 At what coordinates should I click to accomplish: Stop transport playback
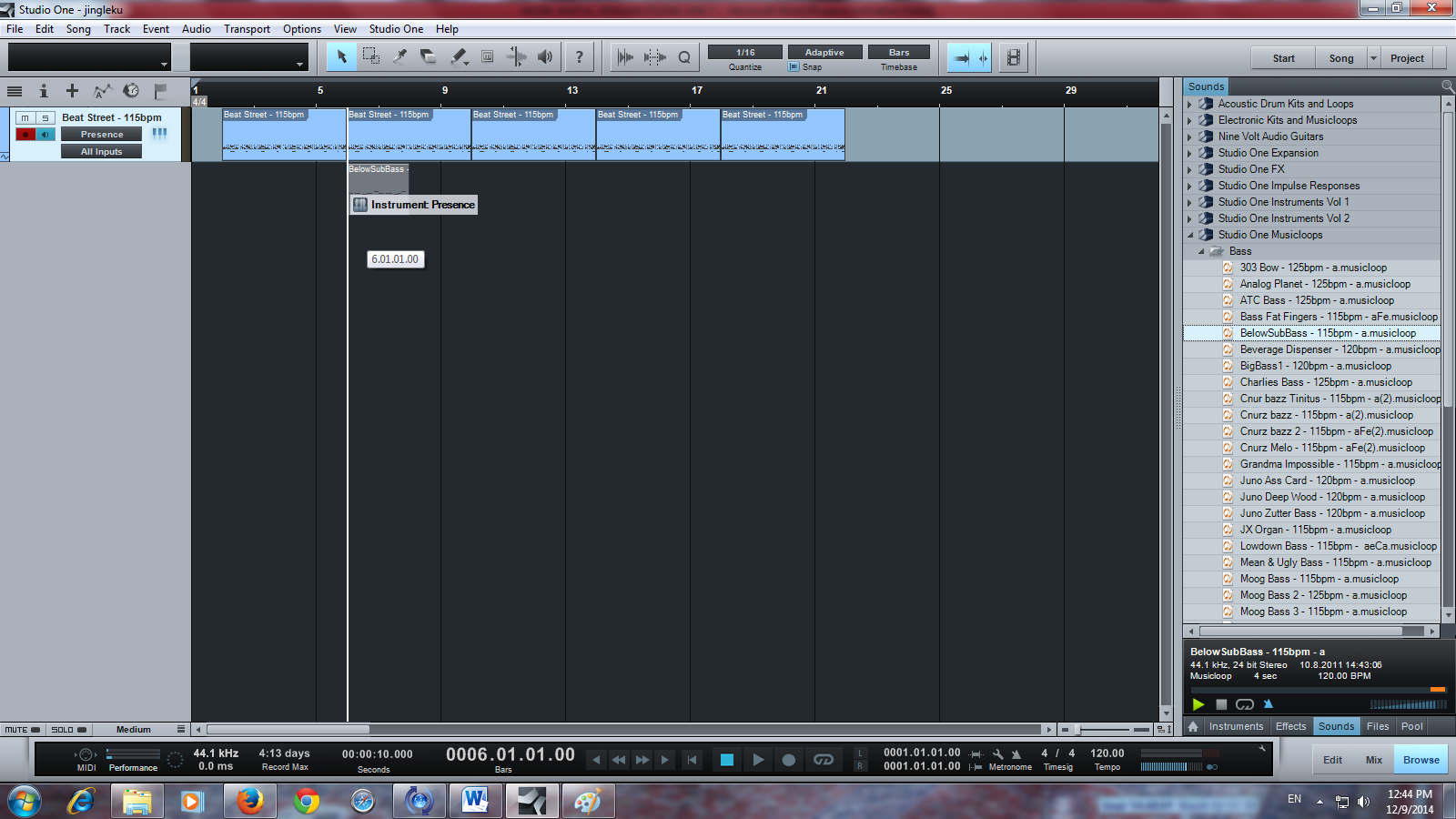727,760
